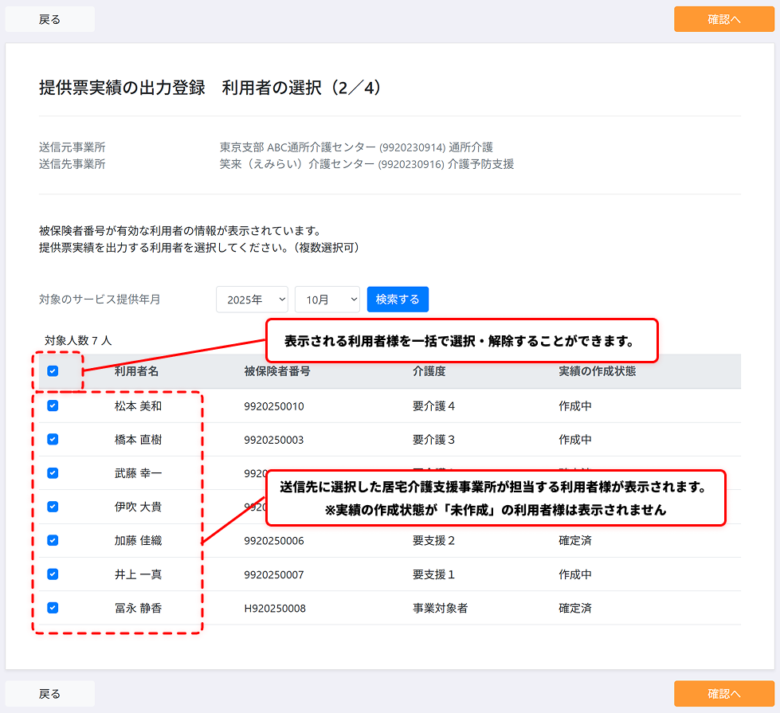Click the bottom 戻る button

[50, 694]
